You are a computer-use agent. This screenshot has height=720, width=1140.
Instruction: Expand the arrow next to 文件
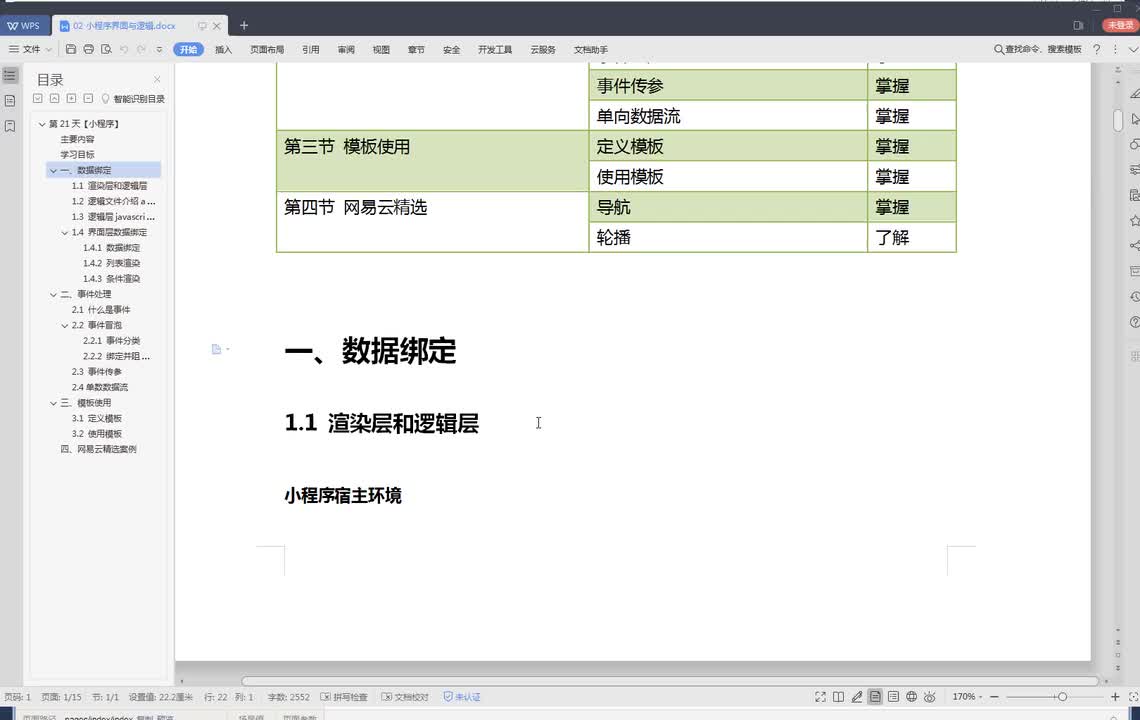pos(49,49)
